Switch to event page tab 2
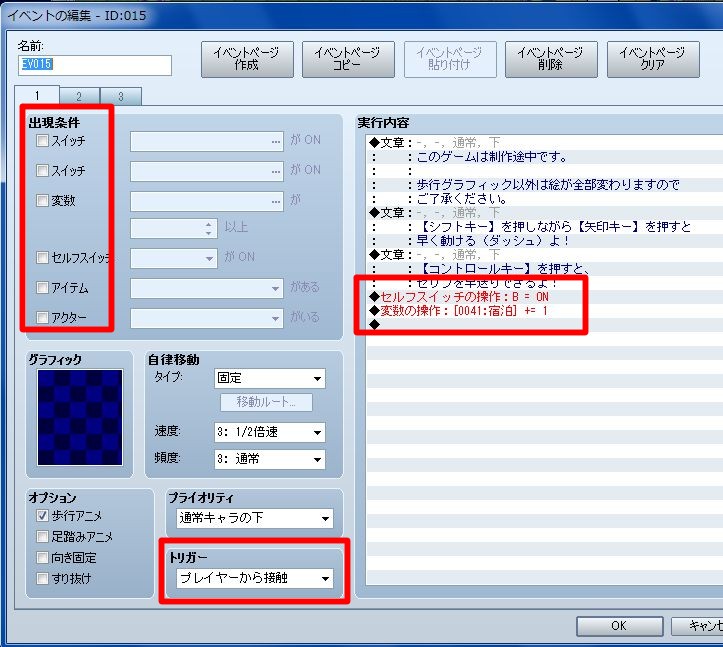The image size is (723, 647). [x=79, y=96]
